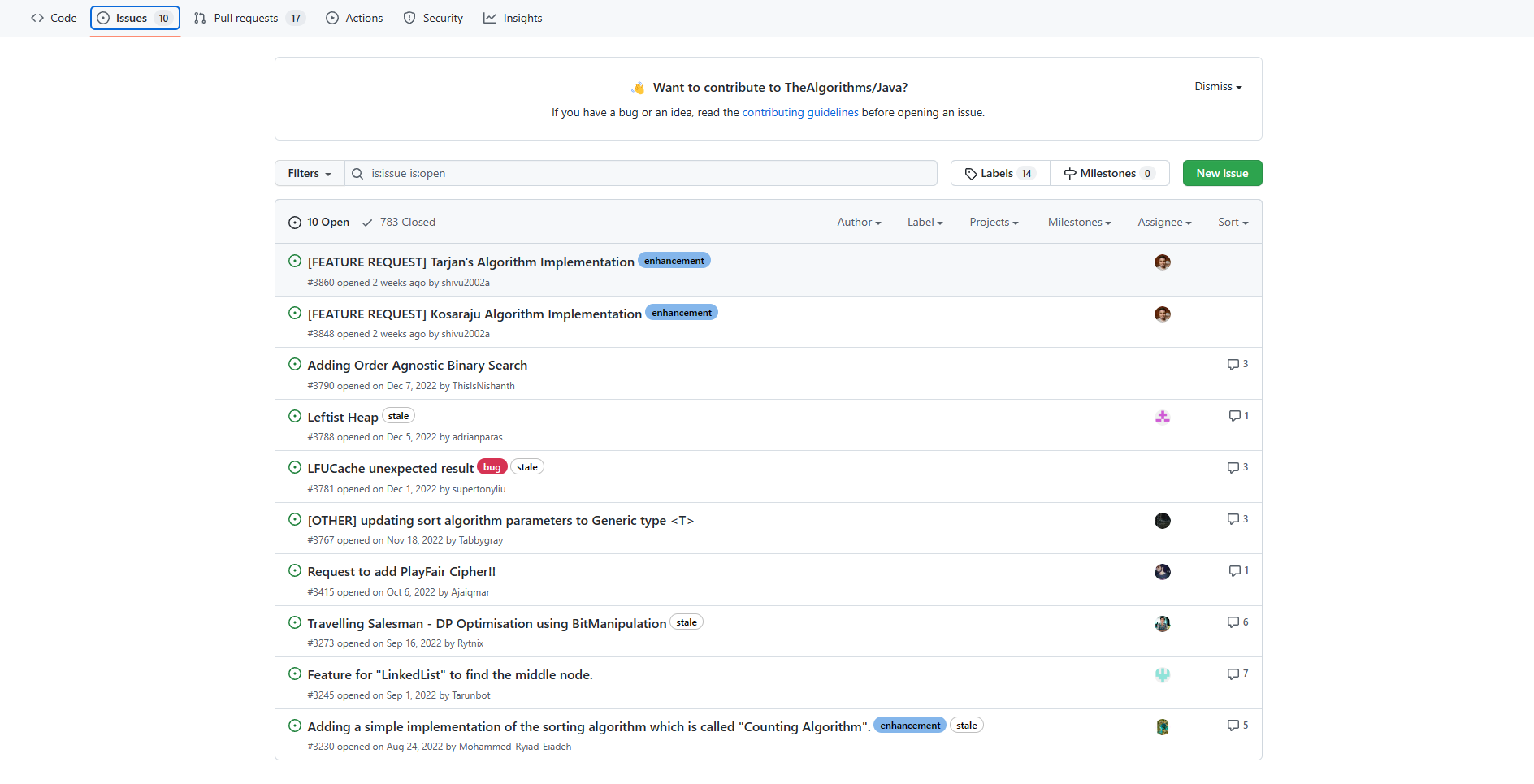Viewport: 1534px width, 784px height.
Task: Click the assignee avatar on Tarjan's issue
Action: click(1163, 262)
